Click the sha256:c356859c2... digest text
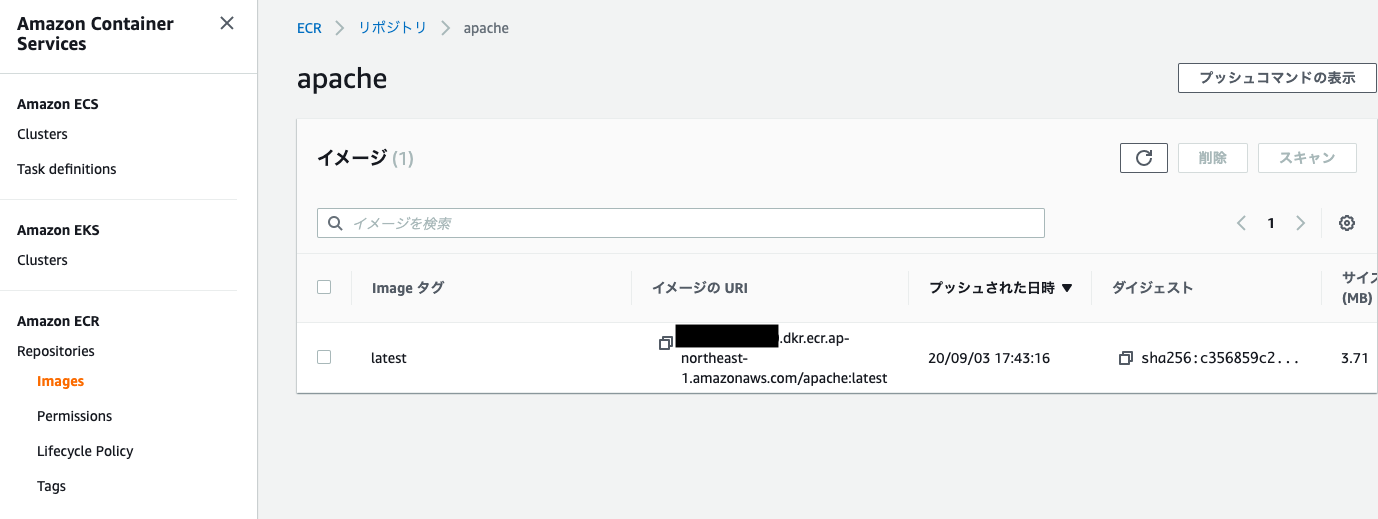This screenshot has height=519, width=1378. [x=1220, y=358]
